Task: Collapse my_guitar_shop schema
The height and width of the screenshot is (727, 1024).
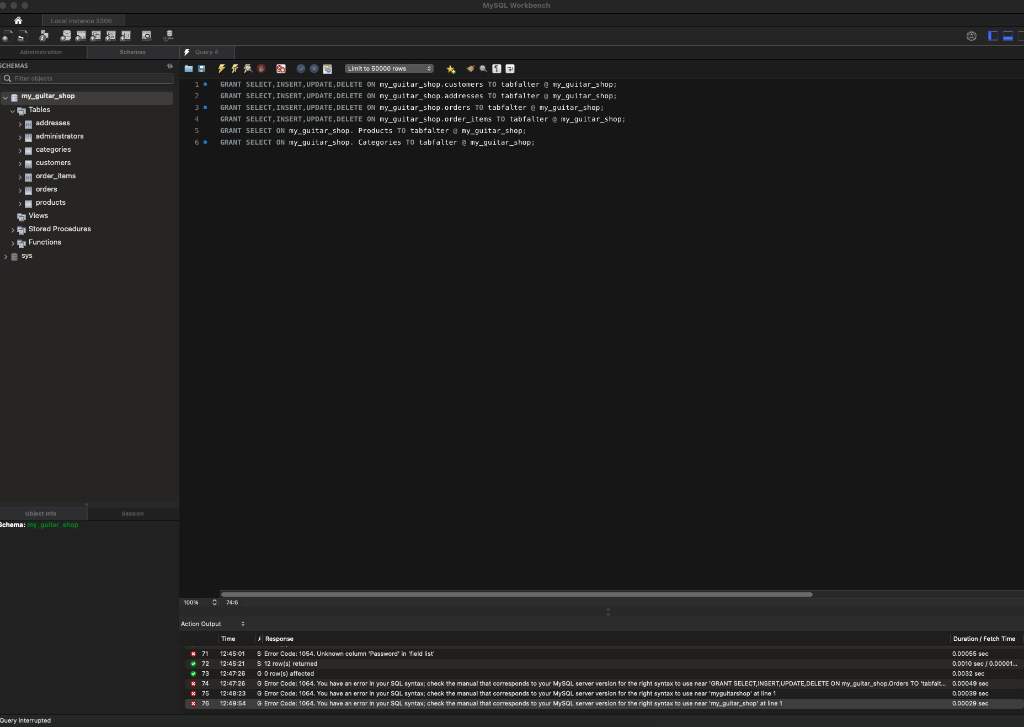Action: pyautogui.click(x=5, y=97)
